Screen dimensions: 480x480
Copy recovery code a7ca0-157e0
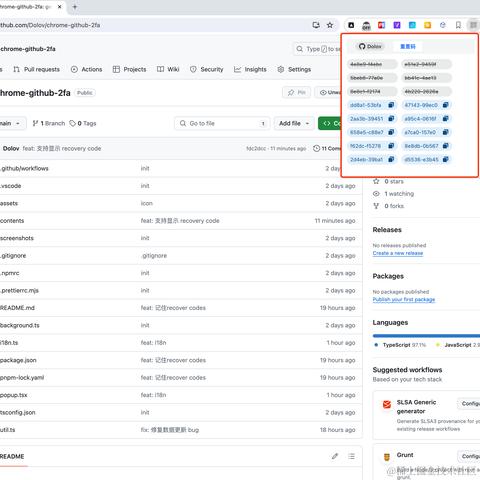pyautogui.click(x=445, y=132)
